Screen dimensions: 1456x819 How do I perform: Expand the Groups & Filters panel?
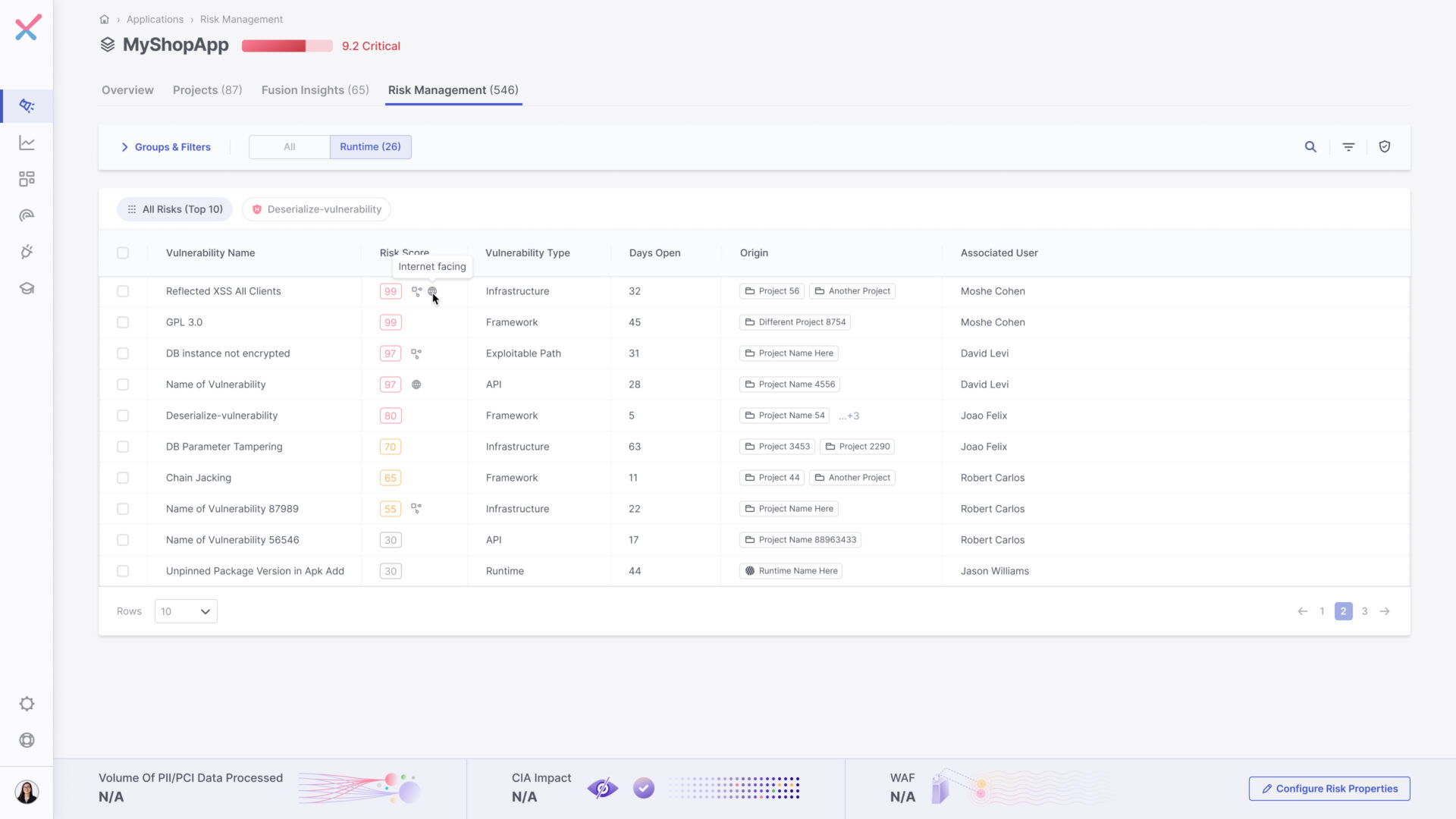coord(166,146)
